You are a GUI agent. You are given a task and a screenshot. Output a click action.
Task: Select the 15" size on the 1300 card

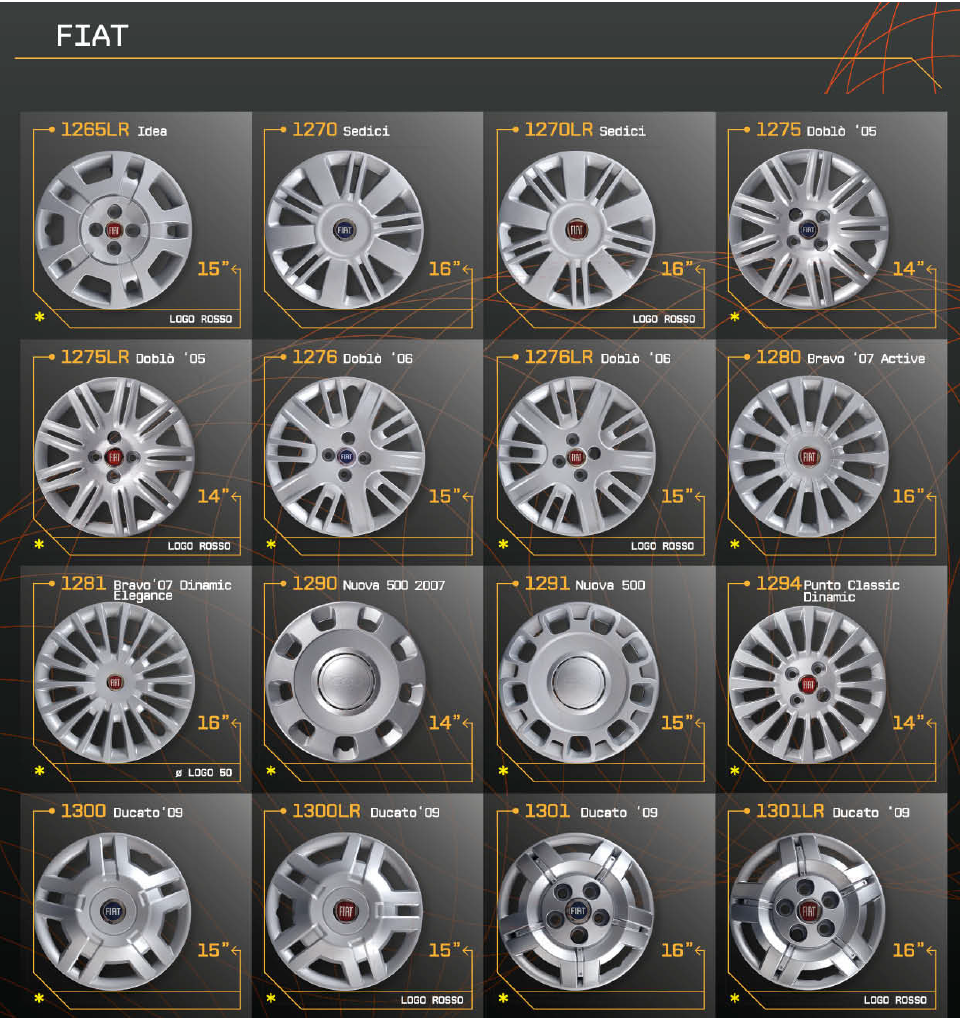coord(213,950)
